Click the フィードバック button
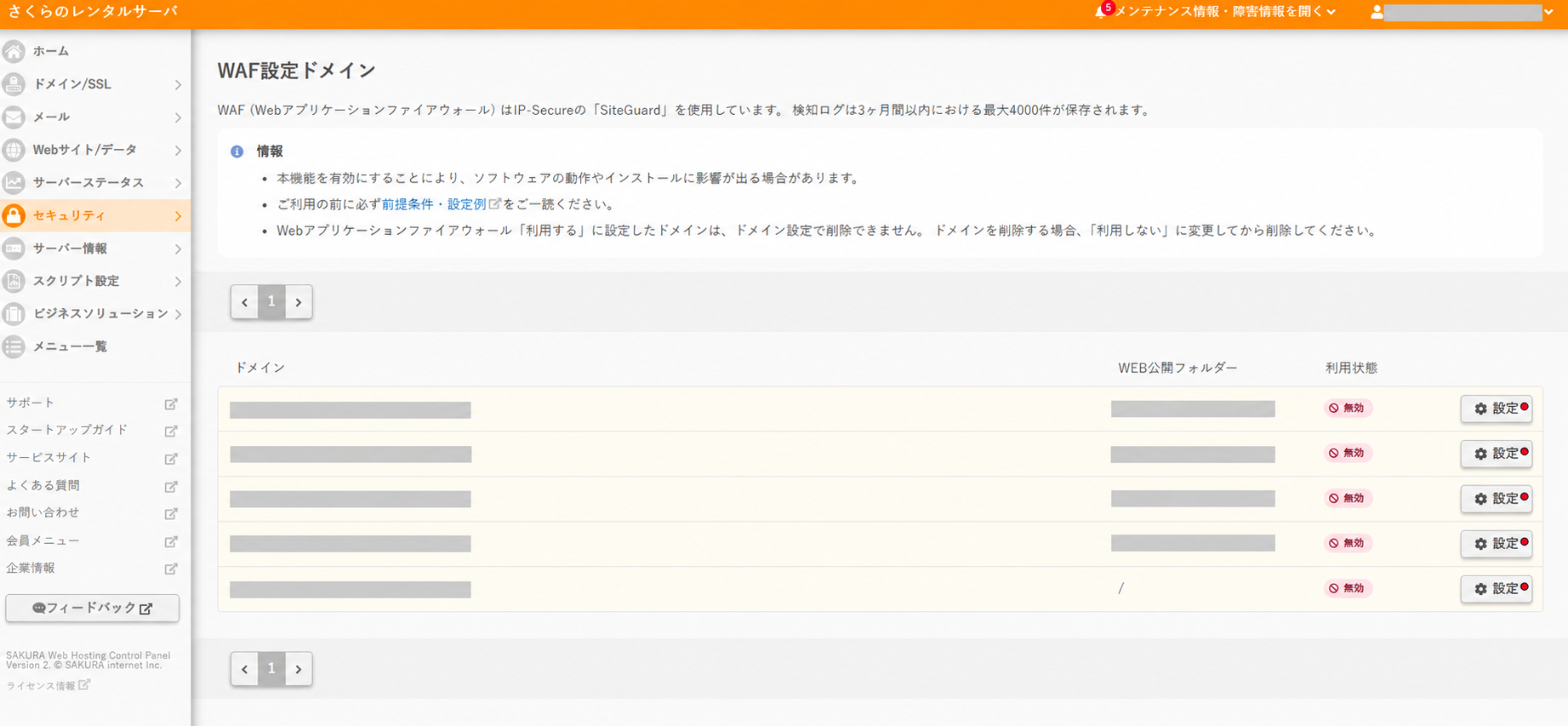The height and width of the screenshot is (726, 1568). (x=92, y=608)
